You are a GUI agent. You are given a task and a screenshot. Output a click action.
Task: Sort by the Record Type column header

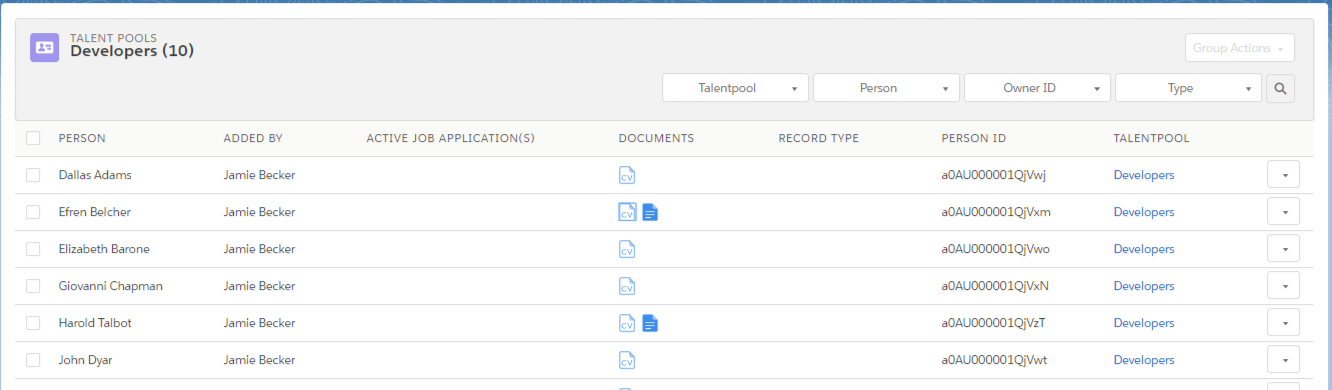(818, 139)
